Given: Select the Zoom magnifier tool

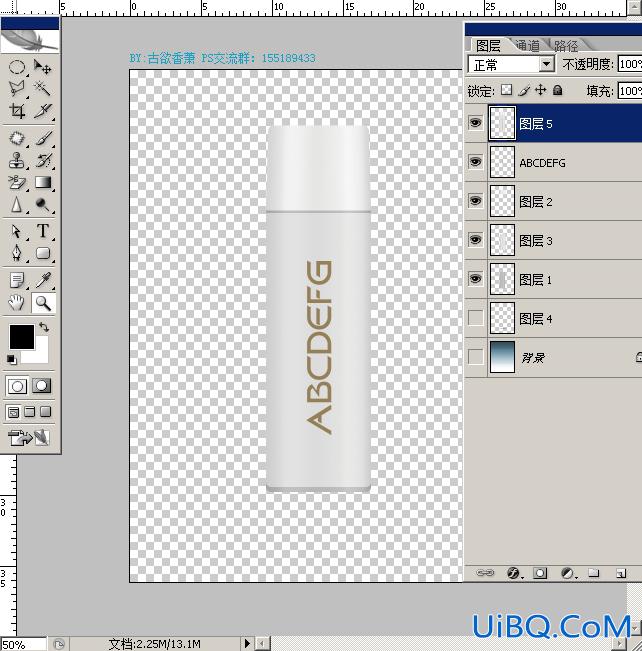Looking at the screenshot, I should [42, 303].
